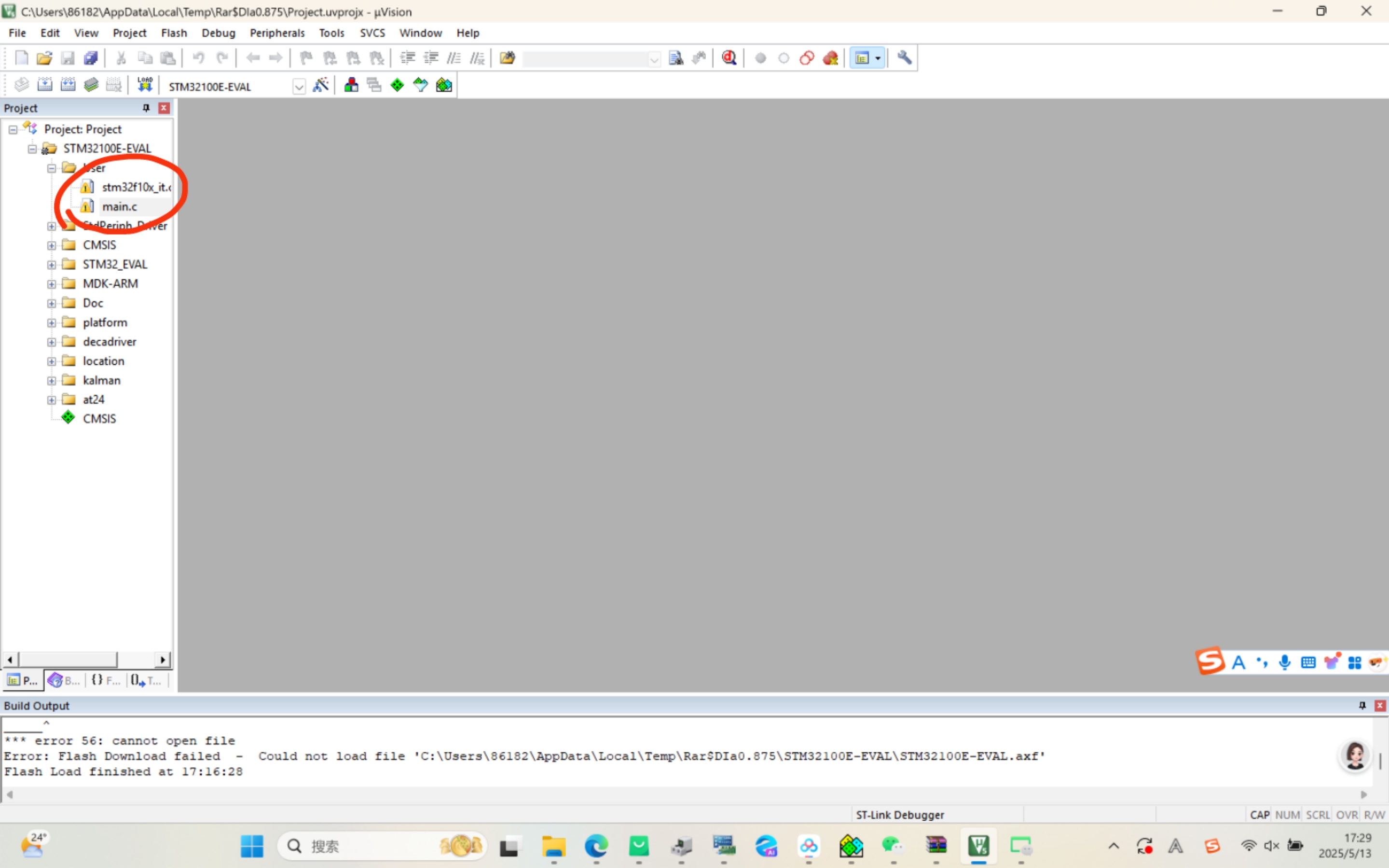Viewport: 1389px width, 868px height.
Task: Open Manage Project Items icon
Action: click(x=351, y=85)
